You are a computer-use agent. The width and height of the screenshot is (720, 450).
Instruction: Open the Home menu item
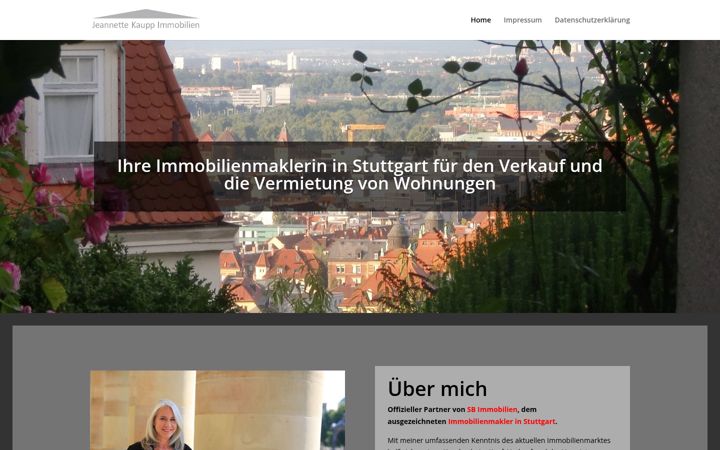[480, 20]
